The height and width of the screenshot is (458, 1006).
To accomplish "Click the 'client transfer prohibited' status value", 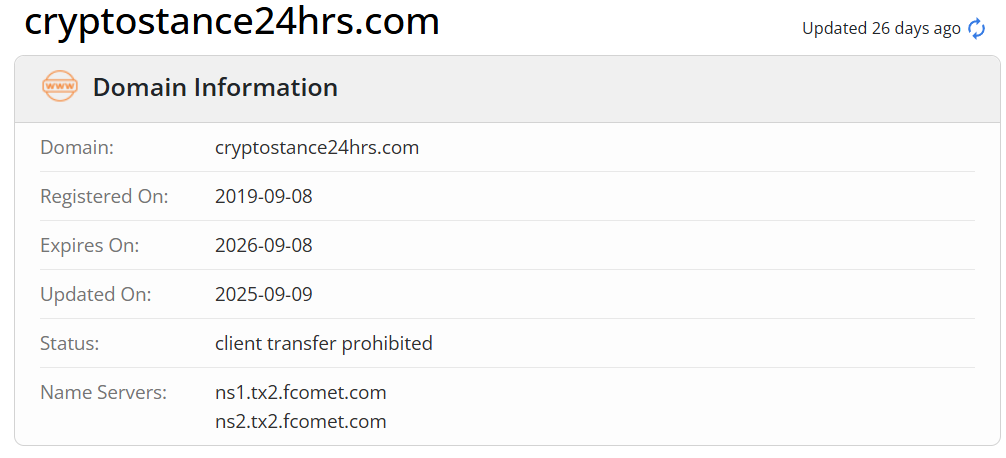I will (x=323, y=343).
